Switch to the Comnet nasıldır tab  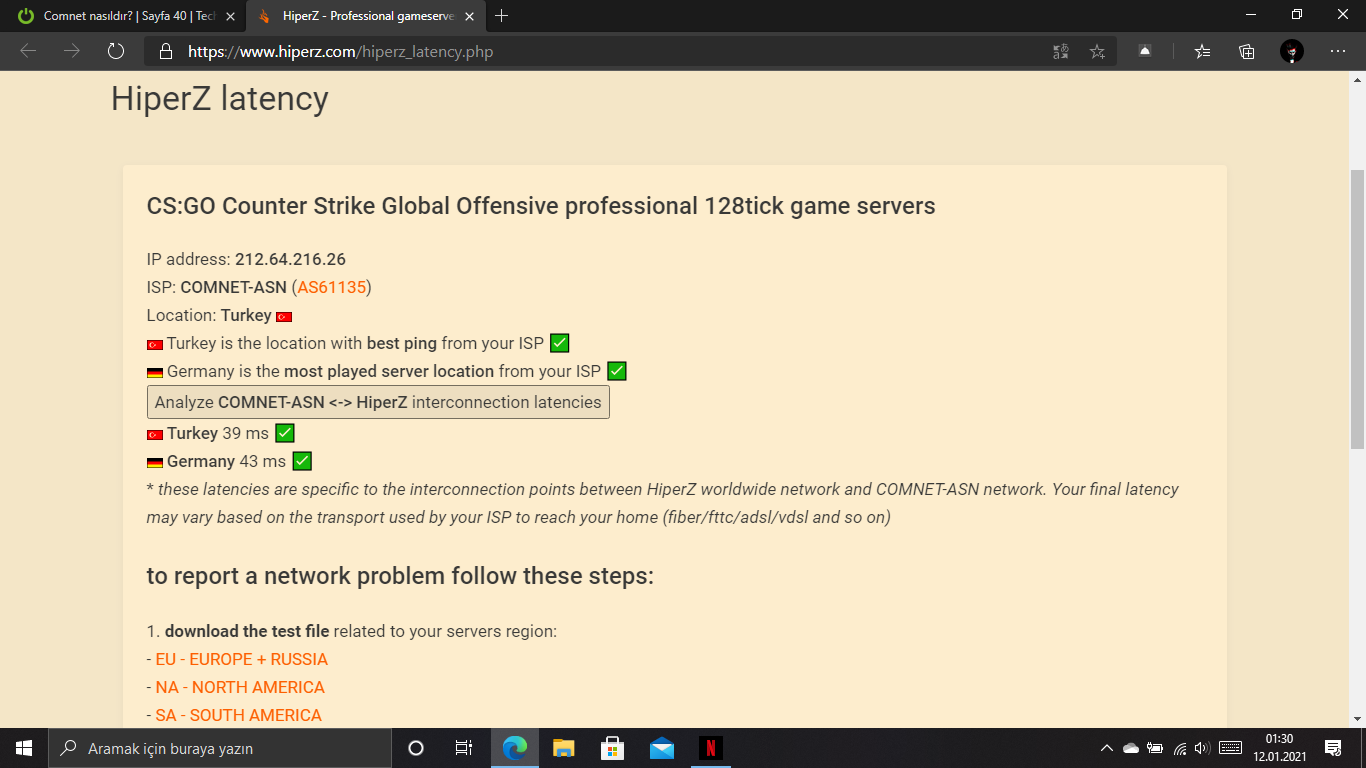[126, 16]
